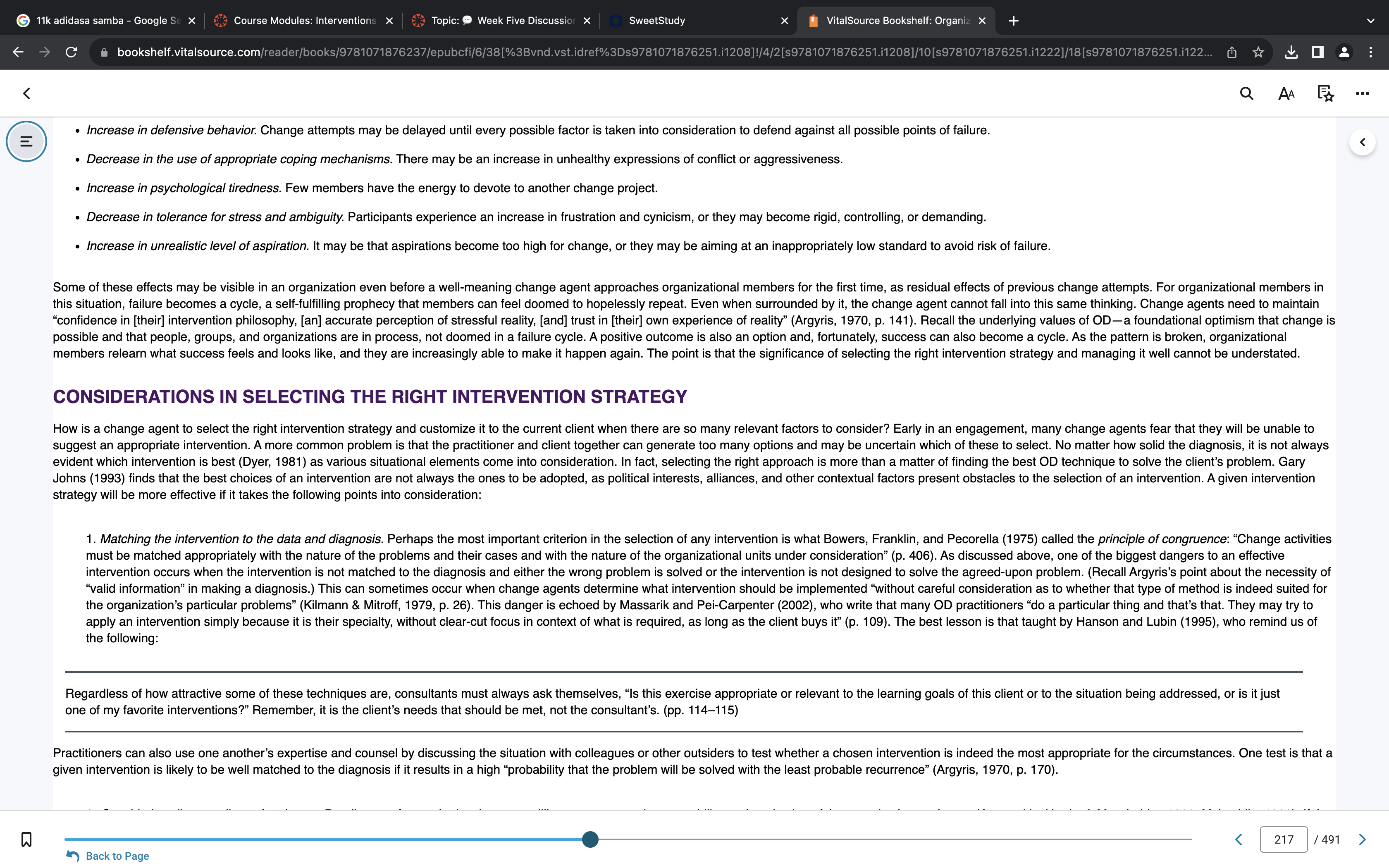Click the address bar URL
Screen dimensions: 1389x868
tap(665, 52)
